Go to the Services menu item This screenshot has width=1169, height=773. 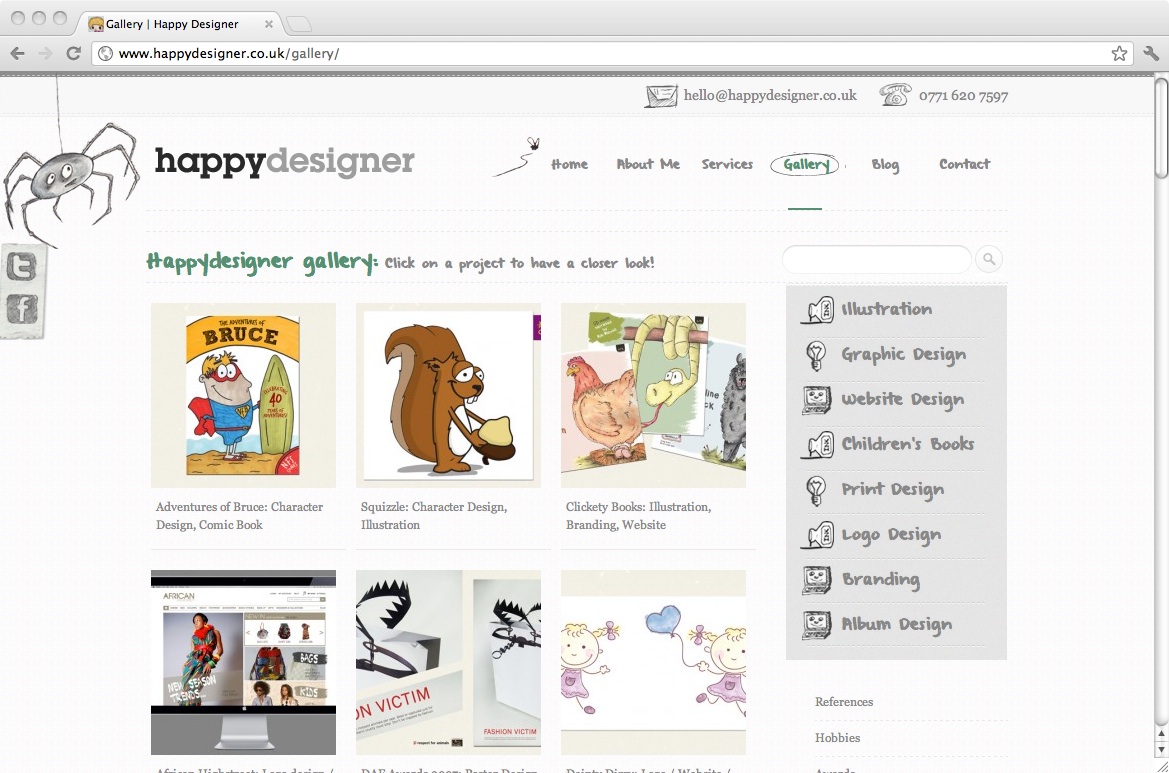727,164
